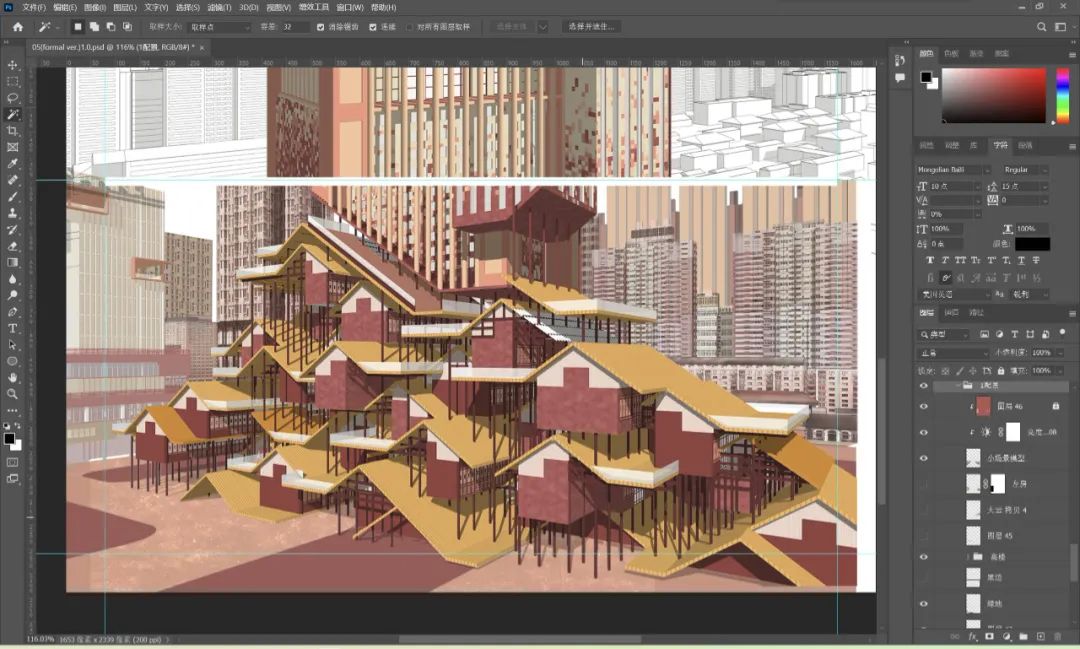
Task: Hide the 绿地 layer eye
Action: point(924,604)
